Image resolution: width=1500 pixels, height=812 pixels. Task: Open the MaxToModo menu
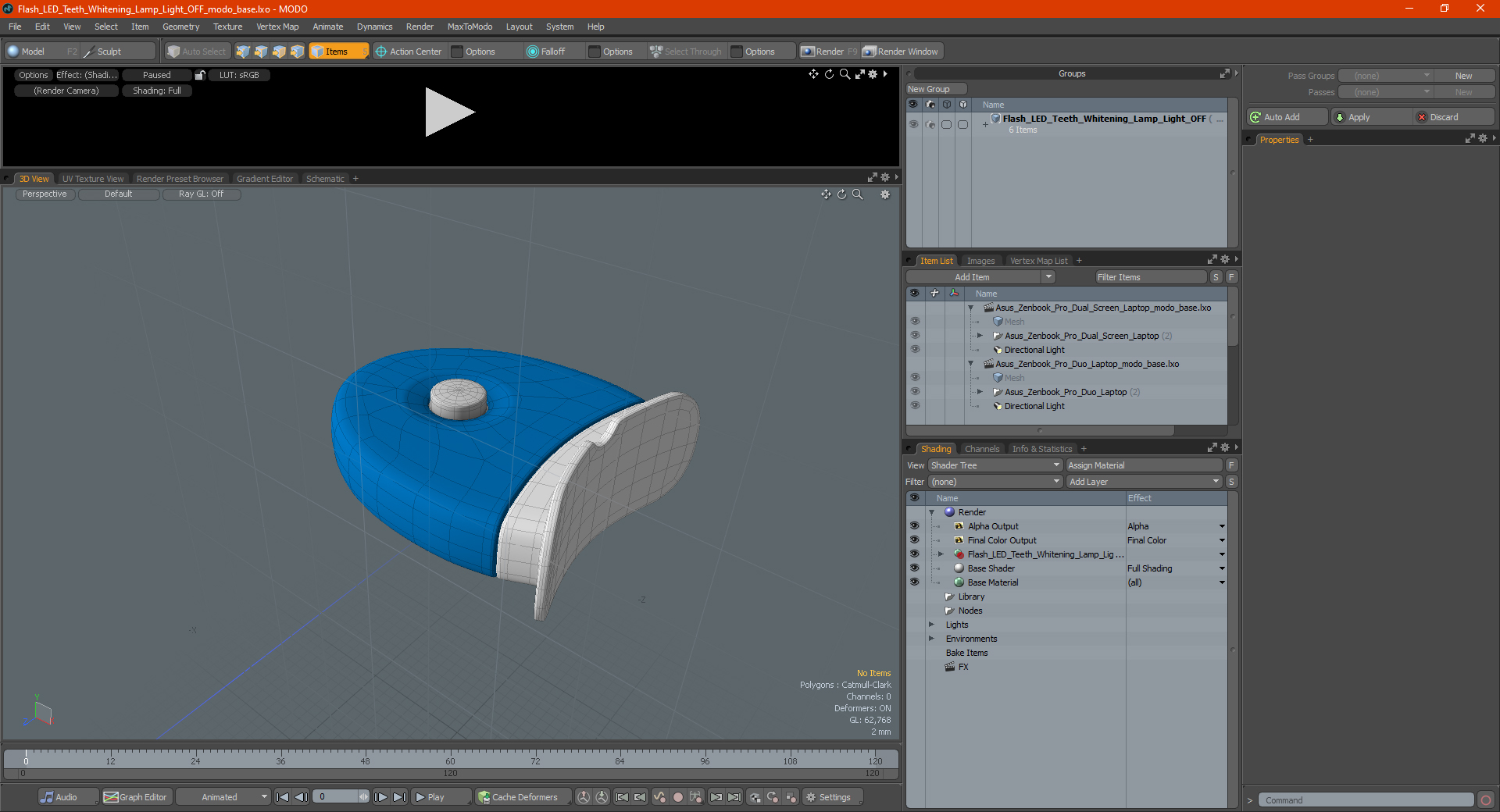click(470, 27)
